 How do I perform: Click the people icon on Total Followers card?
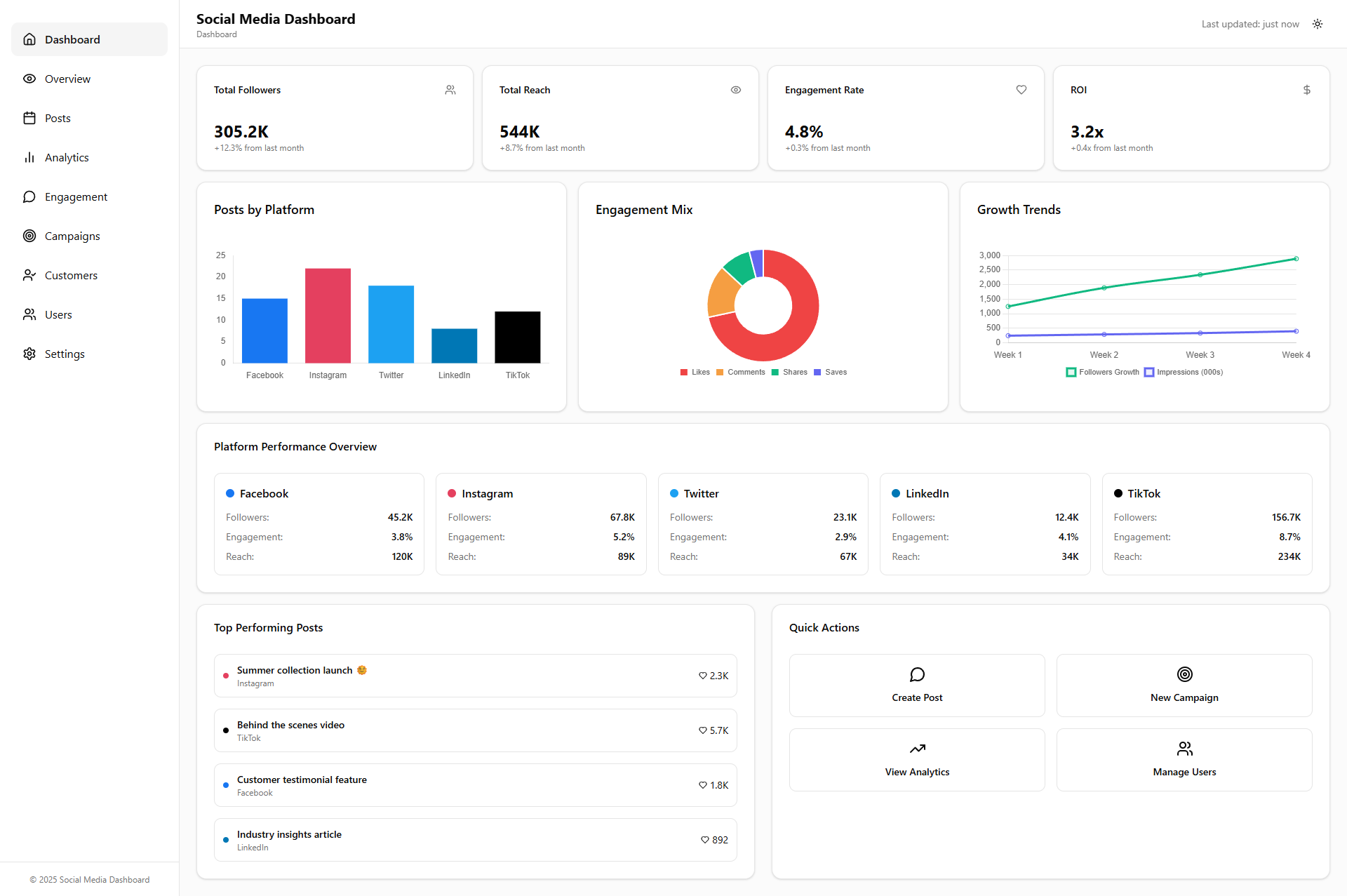[450, 90]
